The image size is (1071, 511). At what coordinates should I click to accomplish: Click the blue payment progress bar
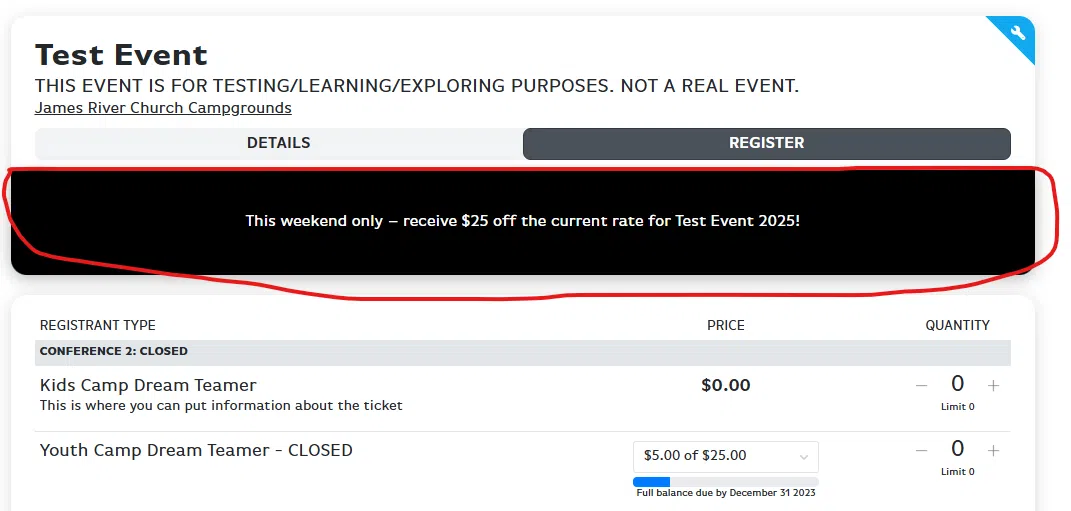coord(725,482)
